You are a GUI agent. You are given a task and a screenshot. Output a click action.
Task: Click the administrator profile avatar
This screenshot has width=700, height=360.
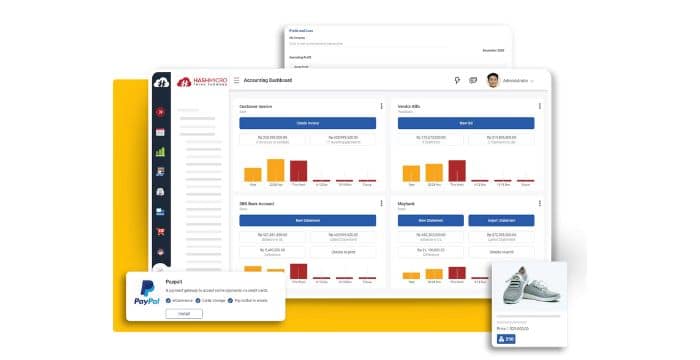tap(493, 80)
